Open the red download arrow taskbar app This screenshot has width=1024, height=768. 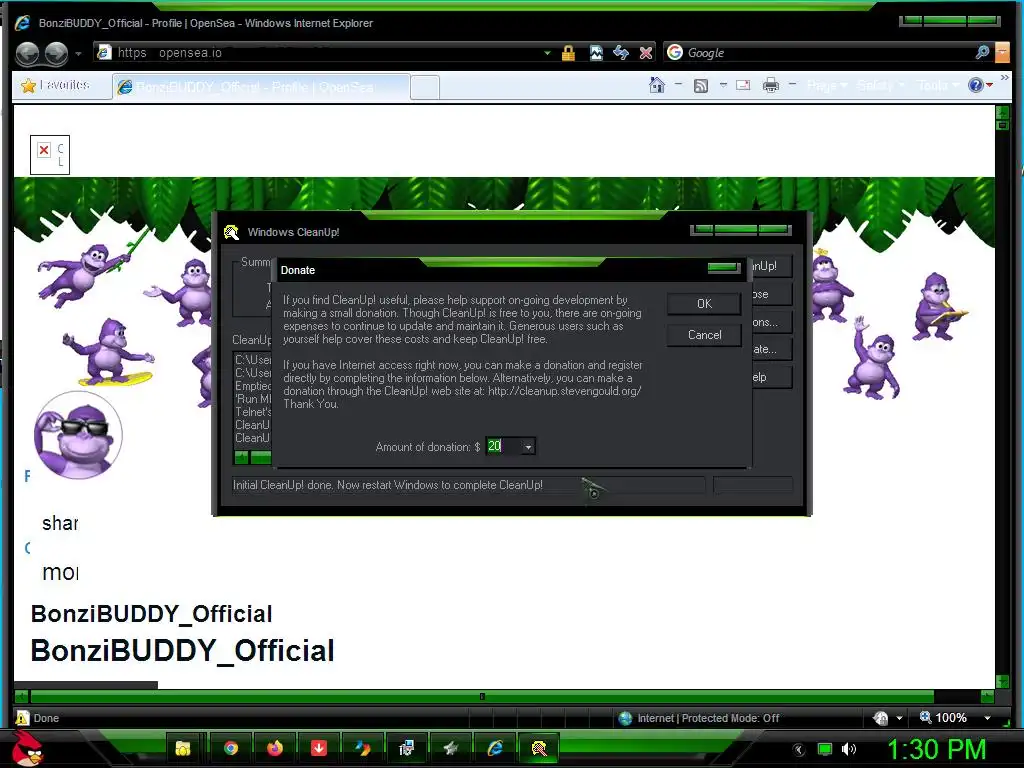coord(318,748)
